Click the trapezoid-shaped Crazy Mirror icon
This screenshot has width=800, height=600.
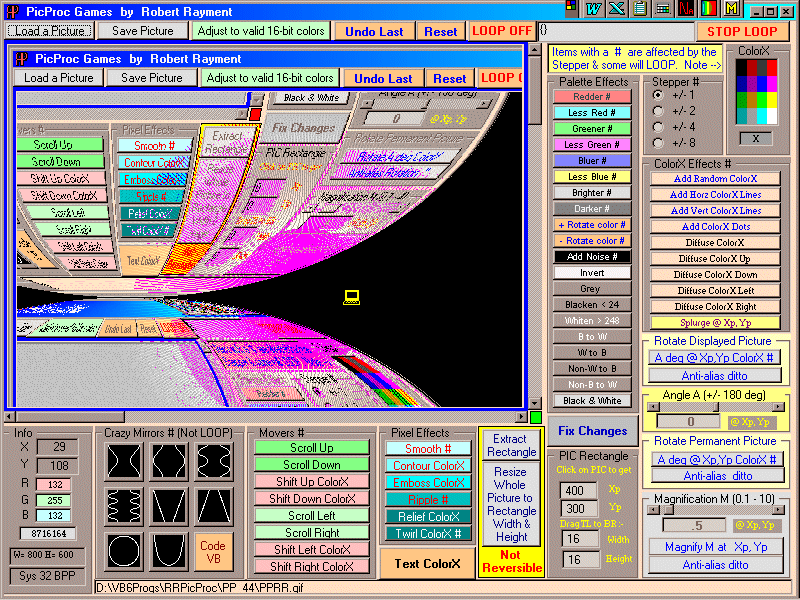point(214,506)
